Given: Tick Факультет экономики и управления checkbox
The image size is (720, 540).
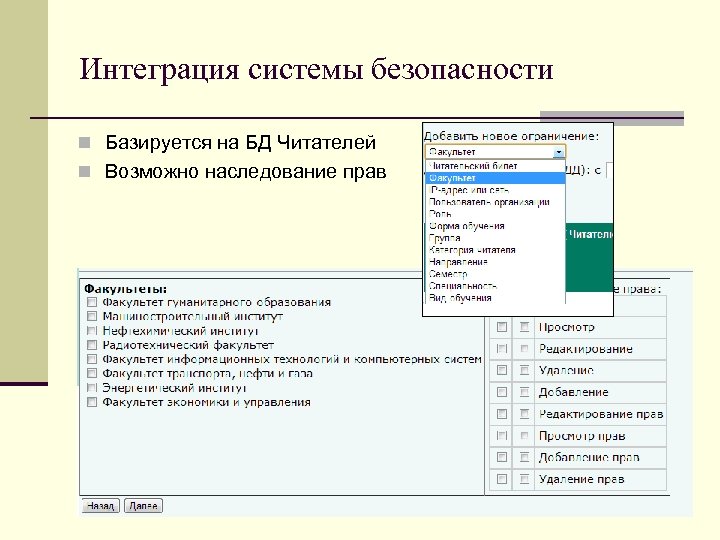Looking at the screenshot, I should (x=92, y=402).
